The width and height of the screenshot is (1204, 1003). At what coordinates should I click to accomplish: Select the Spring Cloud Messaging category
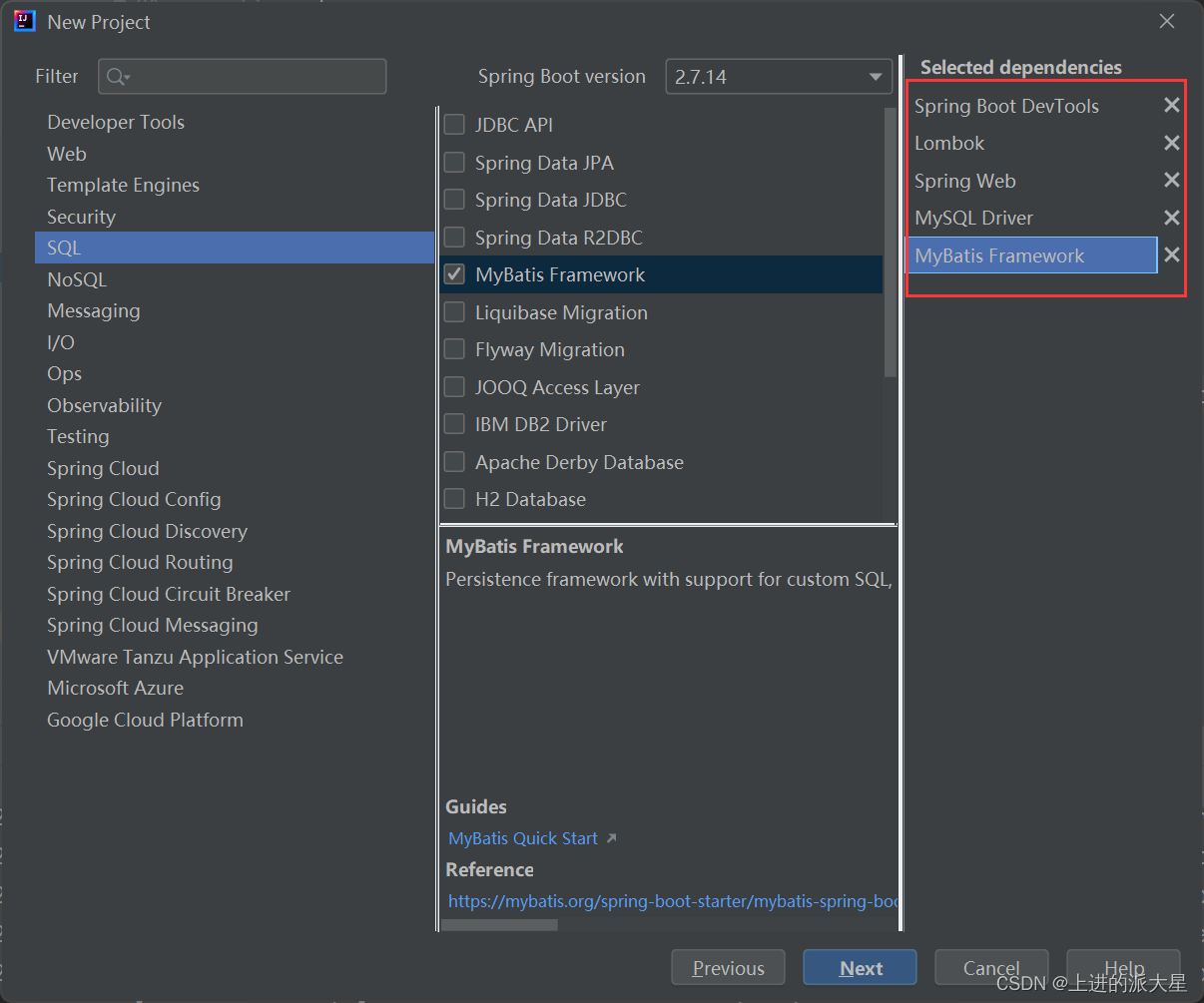coord(235,625)
